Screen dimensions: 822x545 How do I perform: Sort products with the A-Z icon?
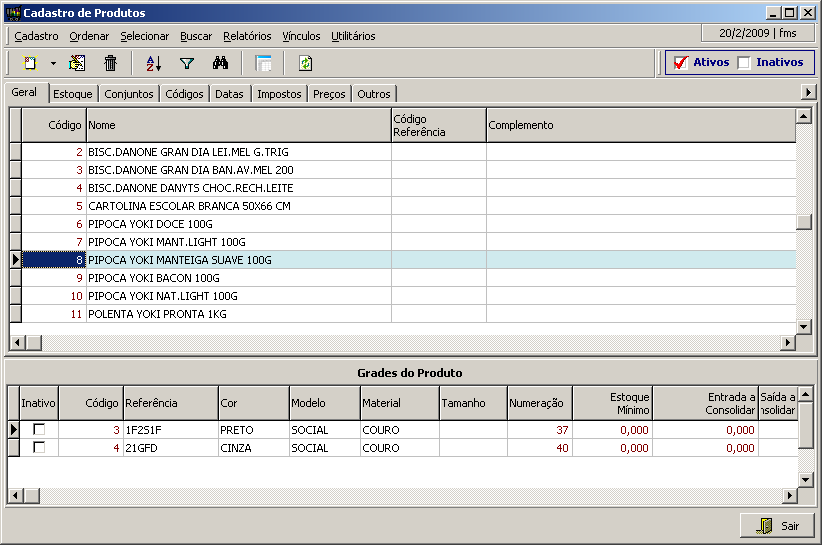pyautogui.click(x=153, y=63)
